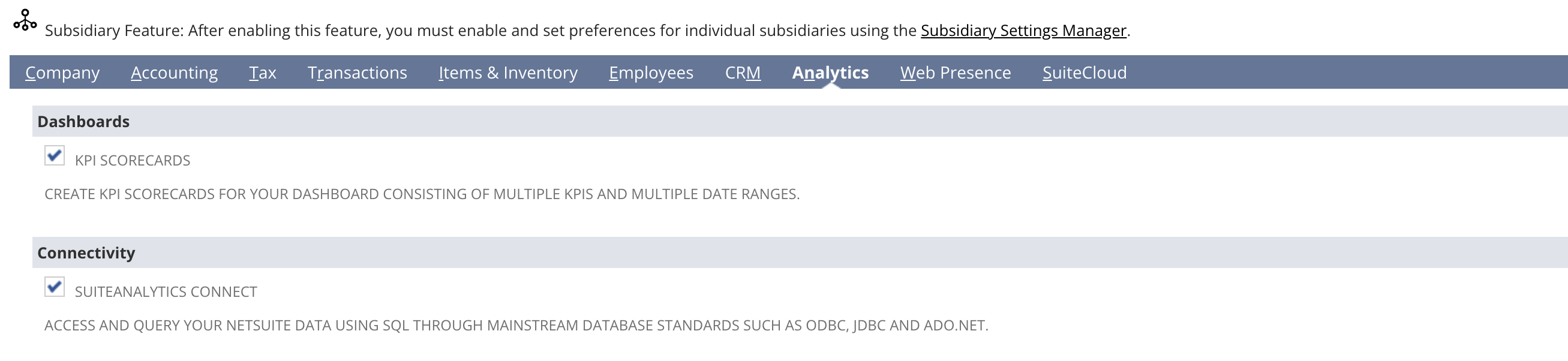Select the CRM tab
The image size is (1568, 361).
[743, 73]
